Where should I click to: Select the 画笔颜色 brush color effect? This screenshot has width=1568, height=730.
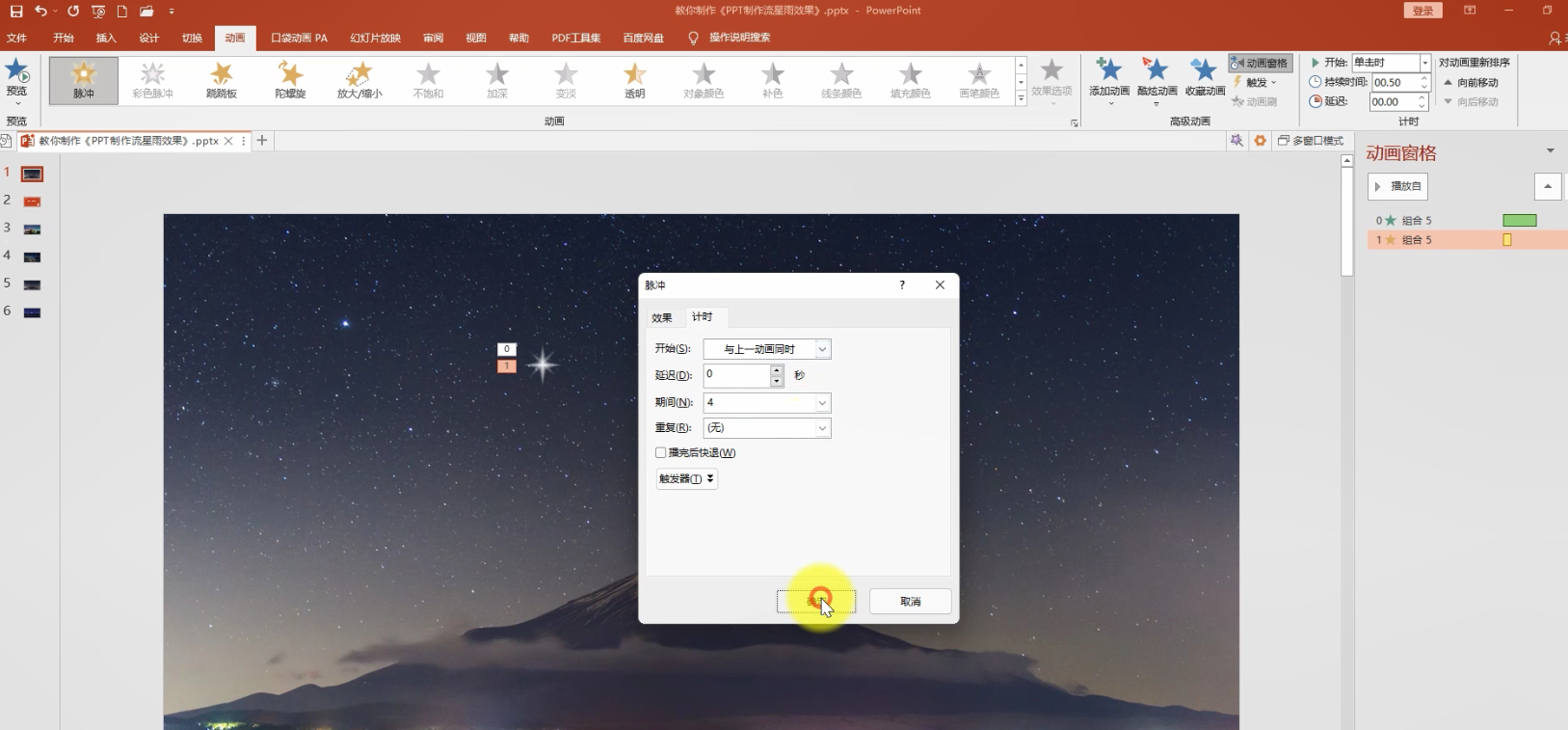979,80
